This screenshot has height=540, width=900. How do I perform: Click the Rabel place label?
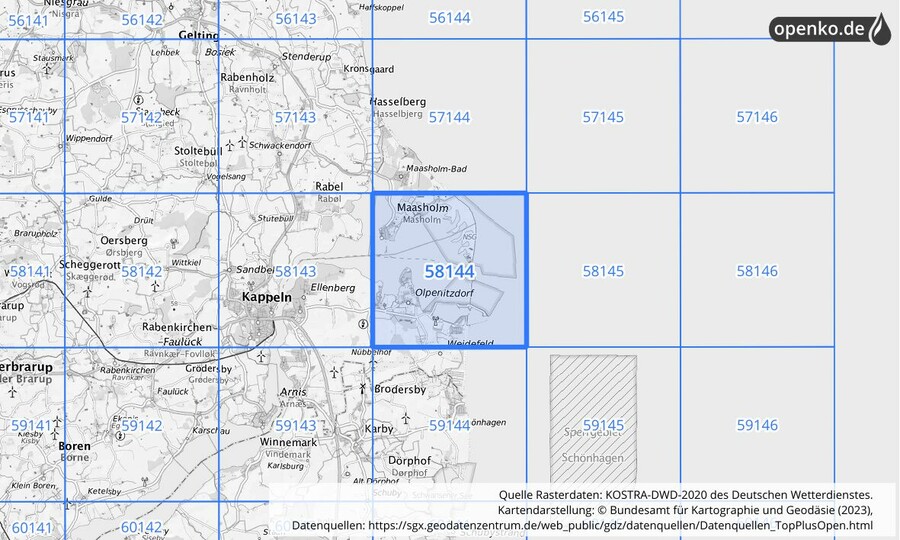(x=329, y=187)
